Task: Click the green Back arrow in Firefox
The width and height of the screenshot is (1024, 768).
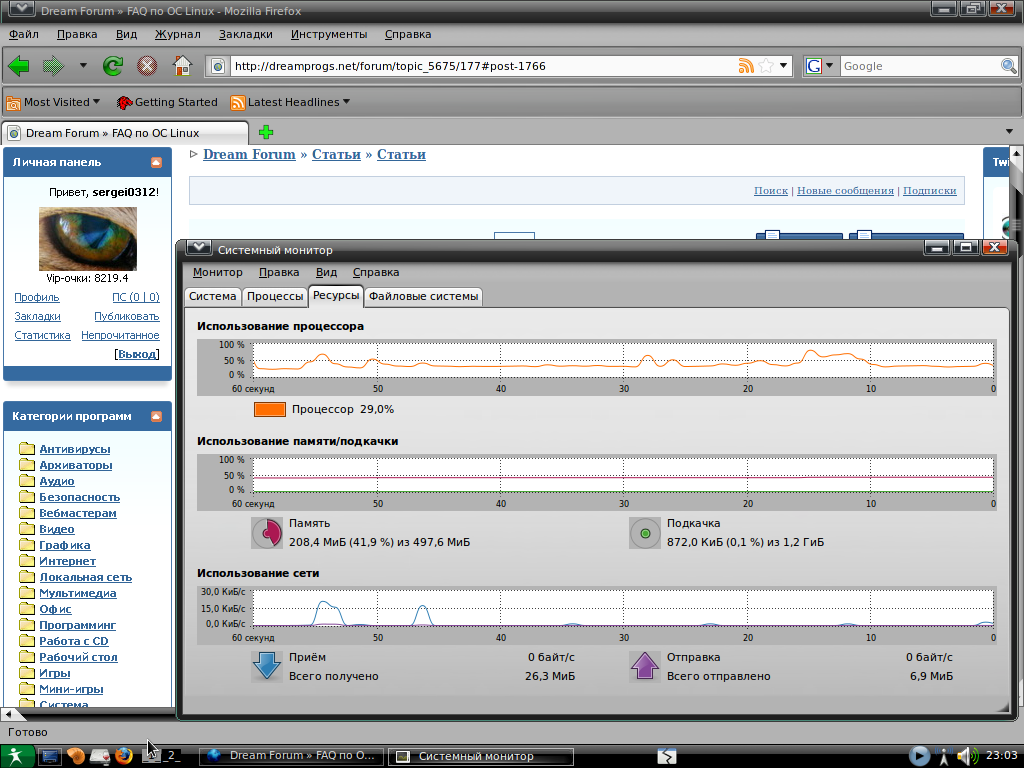Action: pos(19,66)
